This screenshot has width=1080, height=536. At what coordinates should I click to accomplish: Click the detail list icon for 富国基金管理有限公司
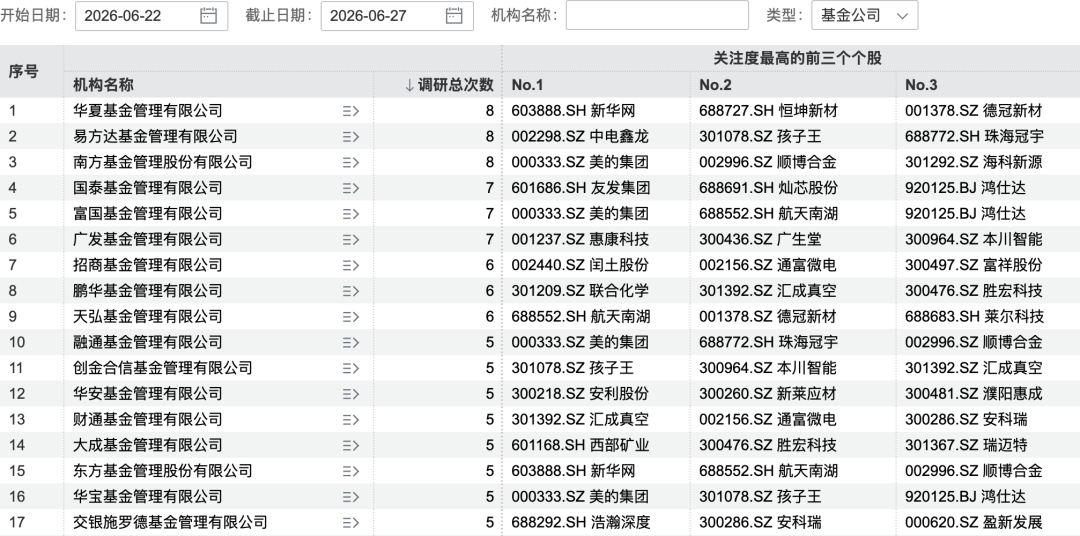click(x=351, y=214)
